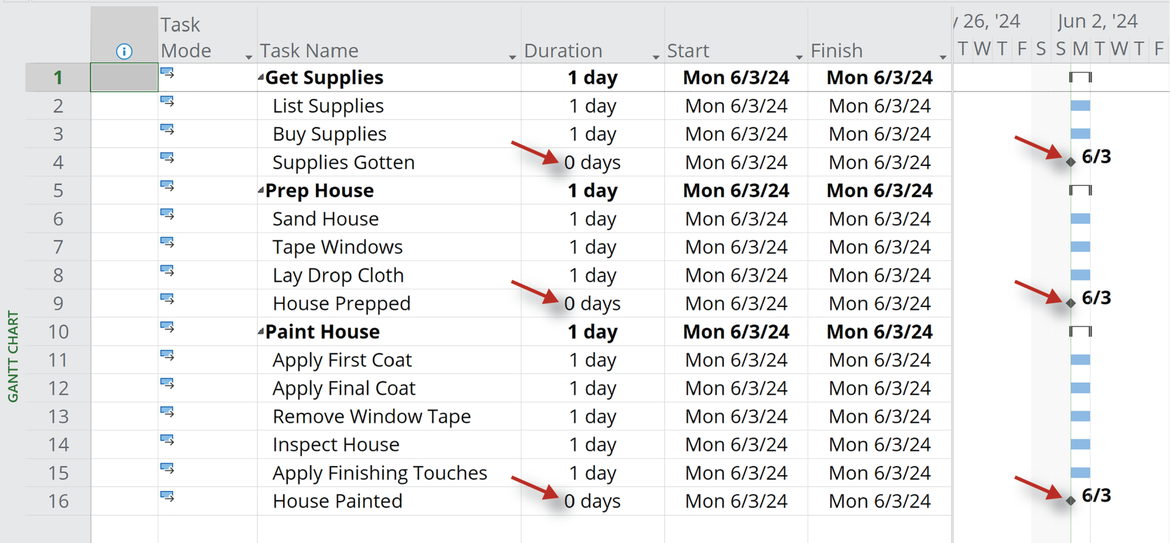Open the Start column filter dropdown

pyautogui.click(x=799, y=57)
